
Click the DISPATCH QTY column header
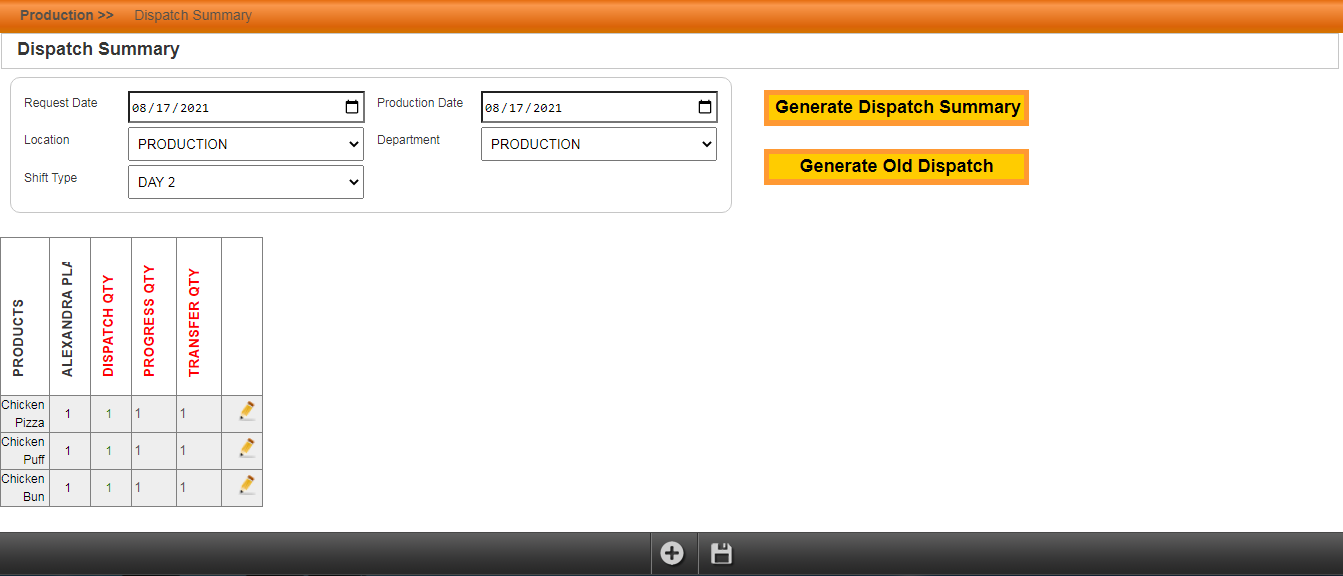109,325
